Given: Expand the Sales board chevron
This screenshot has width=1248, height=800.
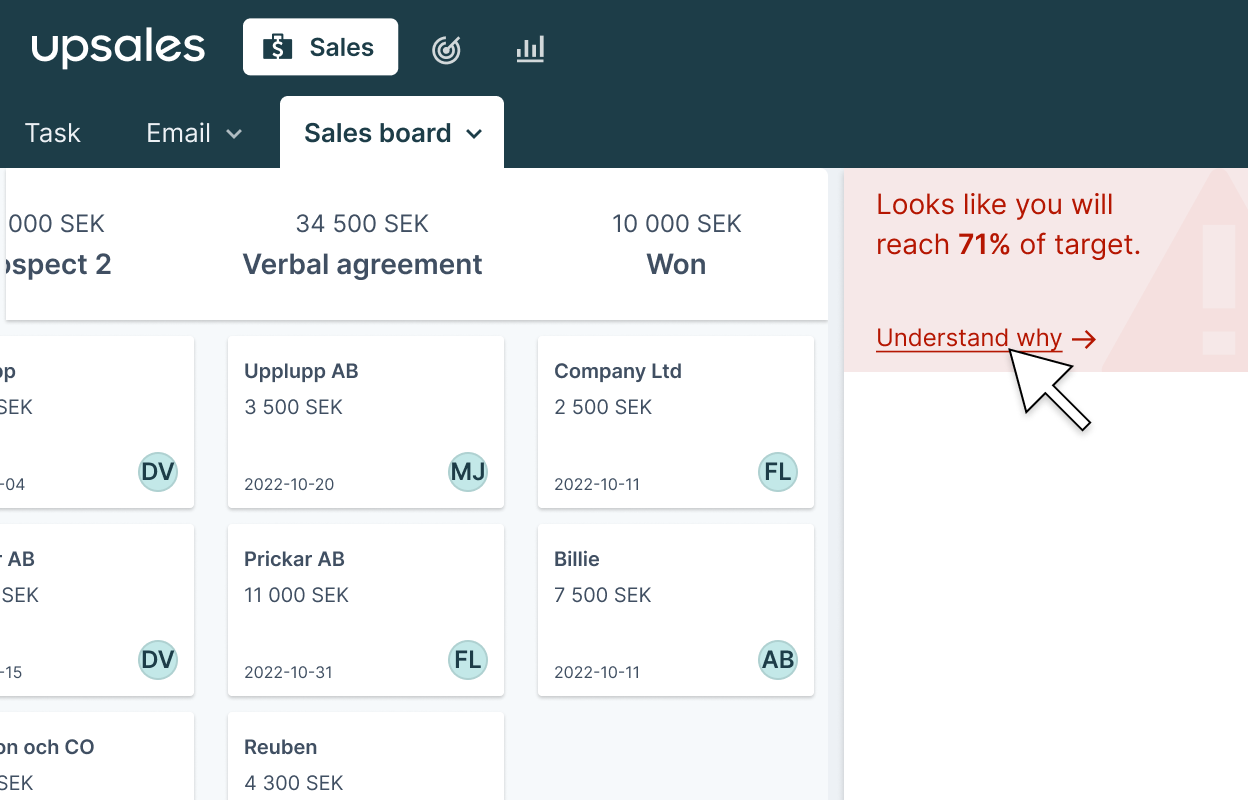Looking at the screenshot, I should tap(473, 133).
